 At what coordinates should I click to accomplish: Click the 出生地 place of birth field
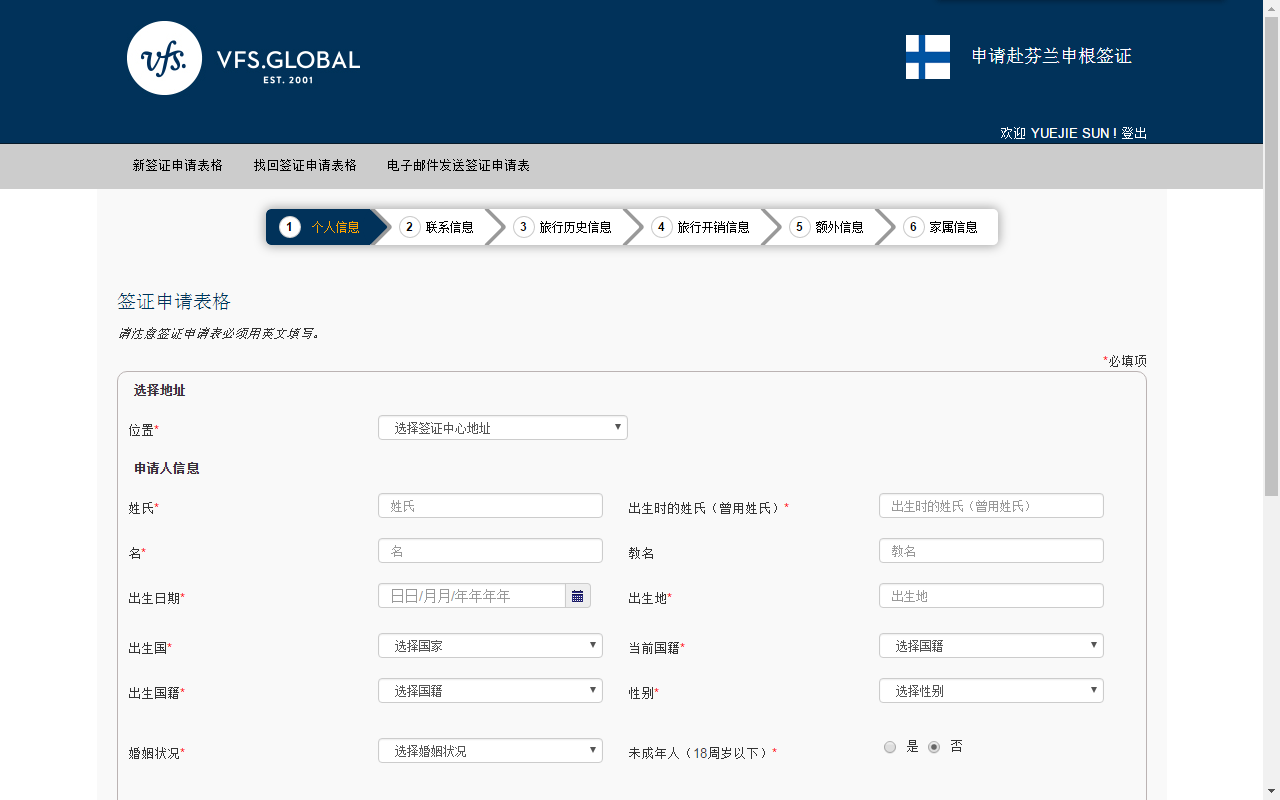991,596
